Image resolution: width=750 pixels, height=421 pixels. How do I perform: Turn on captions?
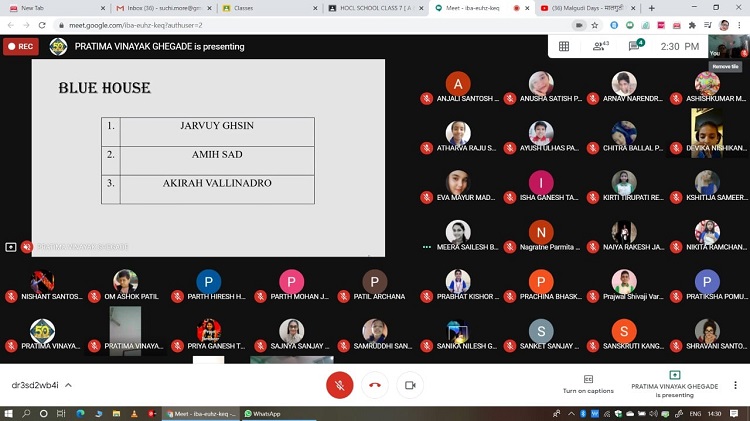[x=587, y=384]
